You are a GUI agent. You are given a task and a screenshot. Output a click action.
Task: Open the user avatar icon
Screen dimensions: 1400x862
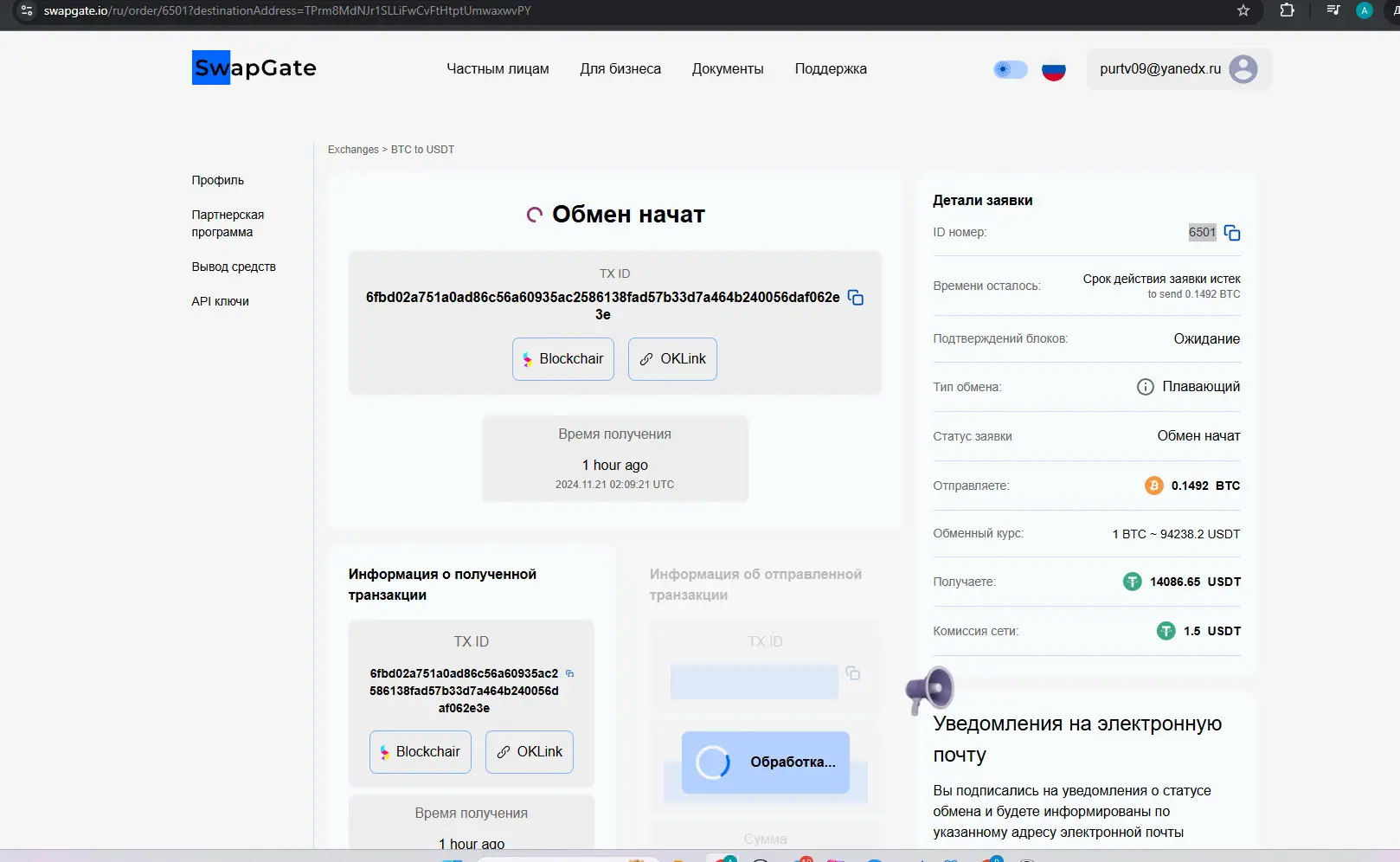1243,69
